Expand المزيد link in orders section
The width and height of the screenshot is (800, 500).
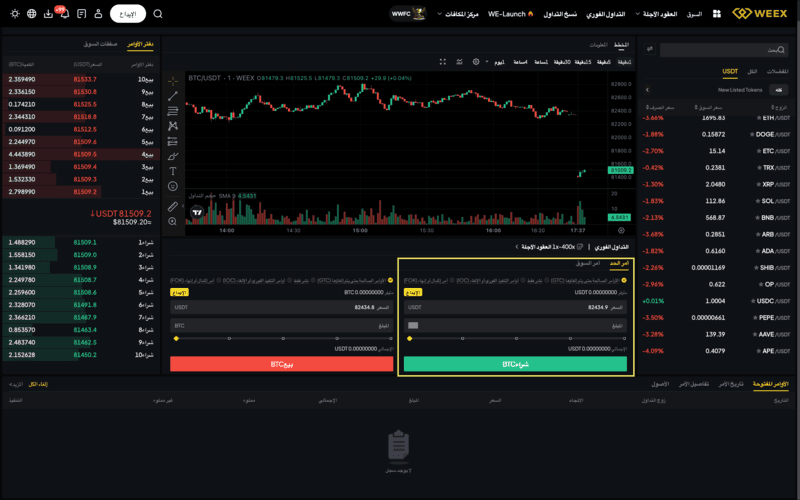point(16,384)
